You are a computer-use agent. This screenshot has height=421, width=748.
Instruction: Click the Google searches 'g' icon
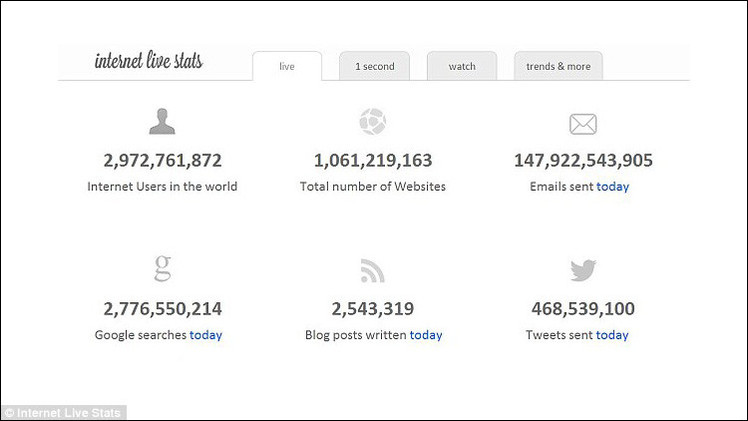click(162, 268)
